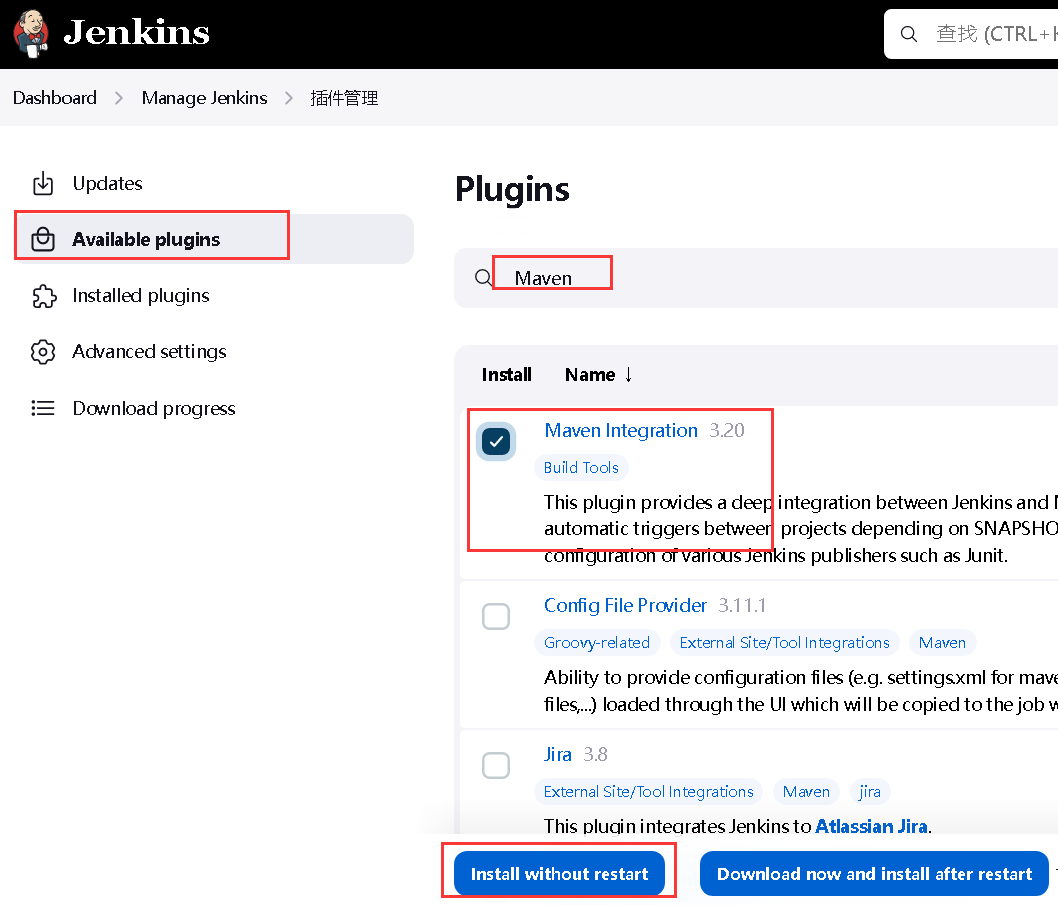Click the Install column header
Viewport: 1058px width, 905px height.
coord(506,375)
